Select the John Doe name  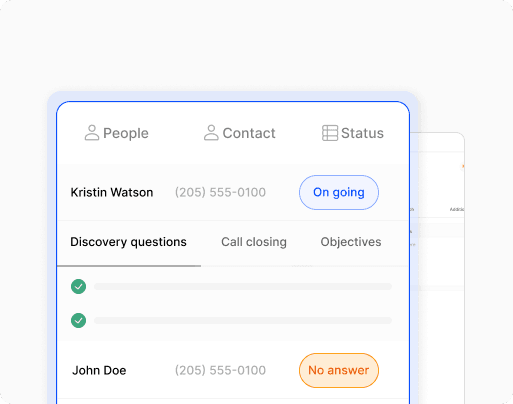tap(99, 370)
